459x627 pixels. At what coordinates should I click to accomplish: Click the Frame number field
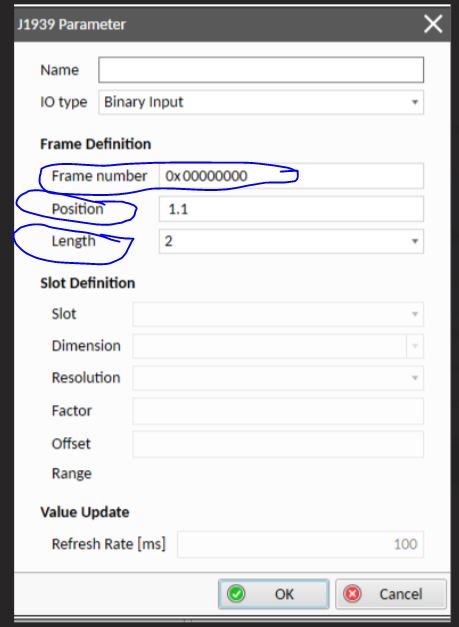291,176
